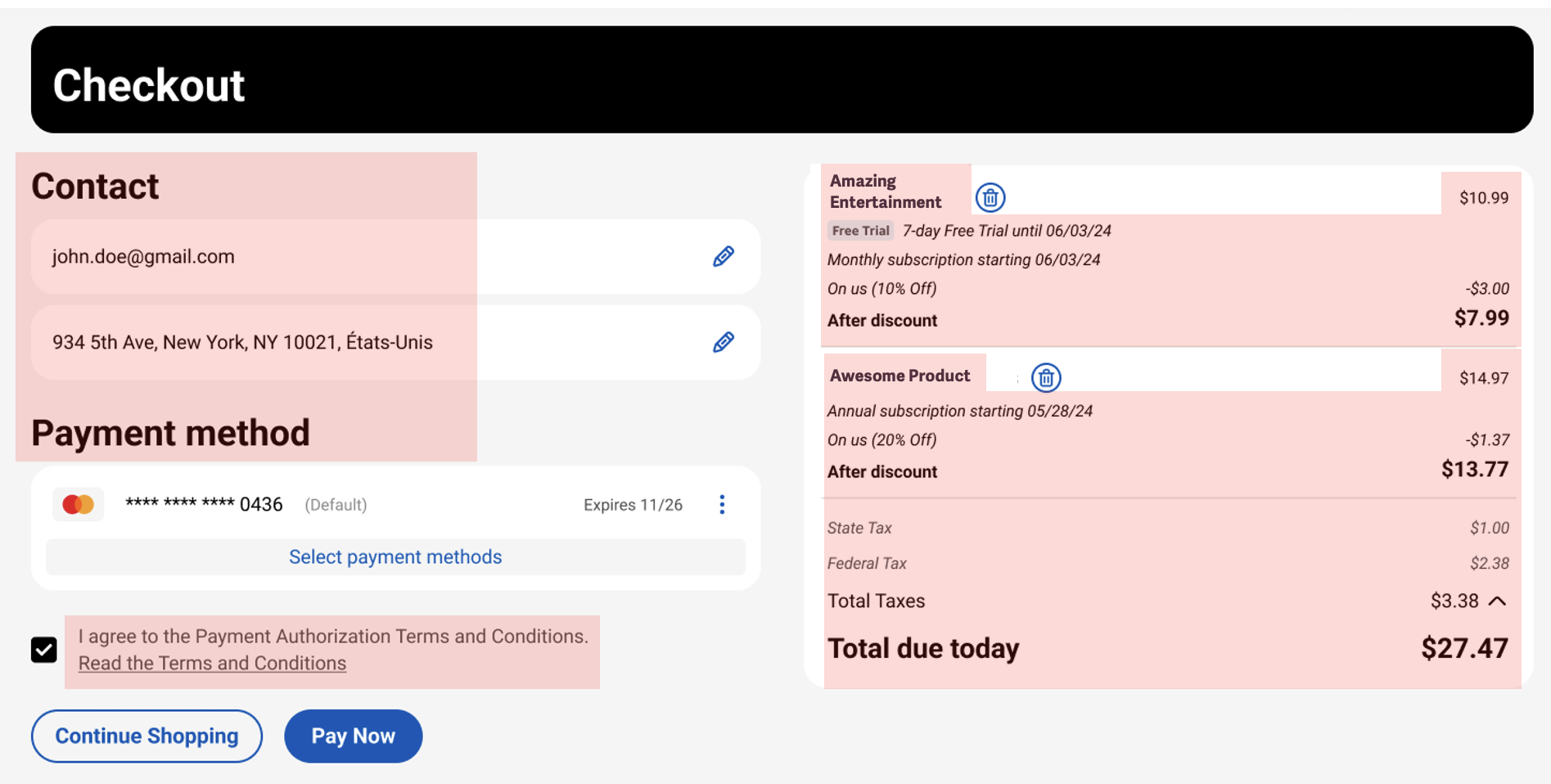
Task: Click the (Default) card label
Action: click(x=336, y=505)
